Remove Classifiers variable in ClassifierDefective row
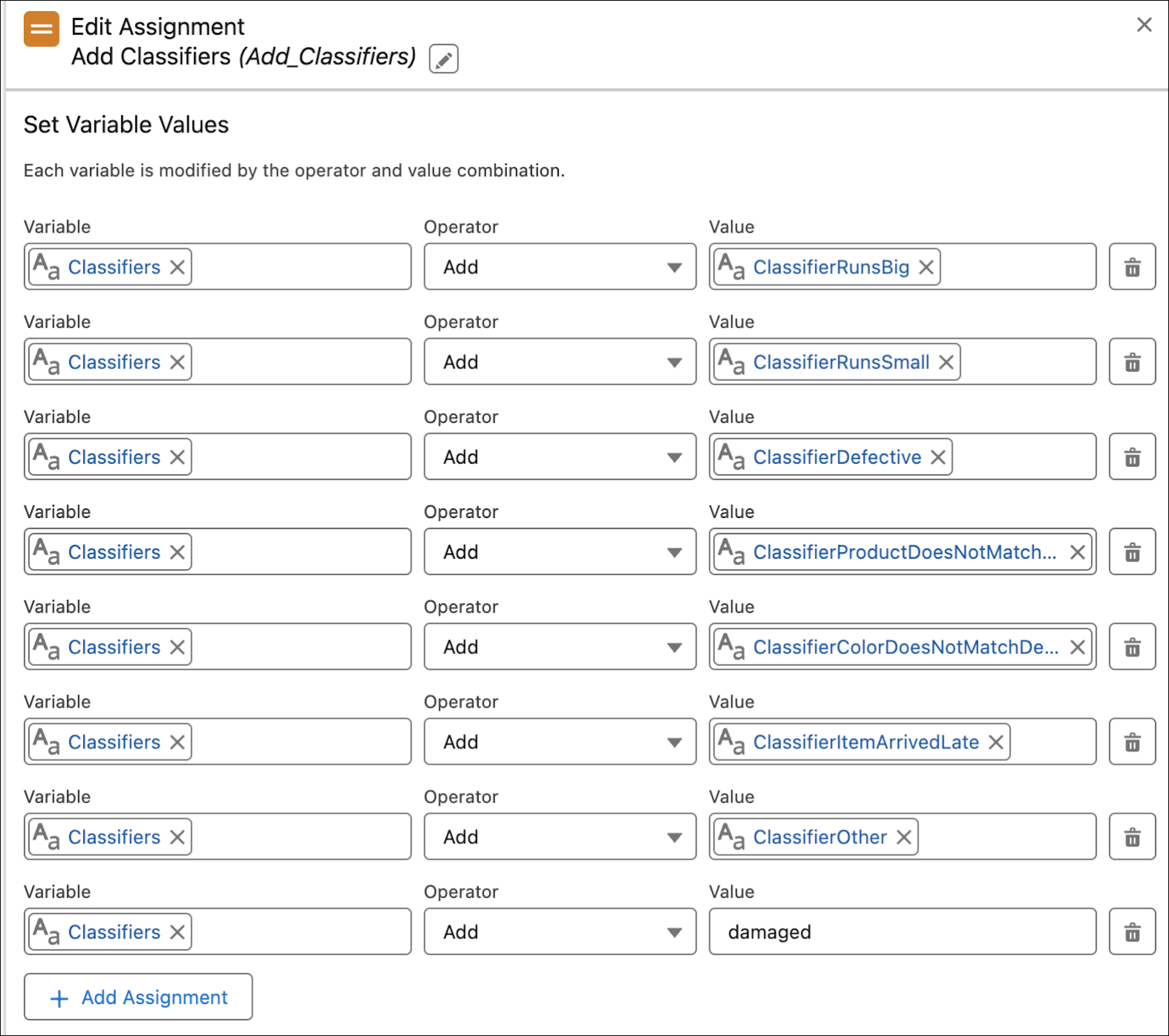The image size is (1169, 1036). pyautogui.click(x=177, y=457)
